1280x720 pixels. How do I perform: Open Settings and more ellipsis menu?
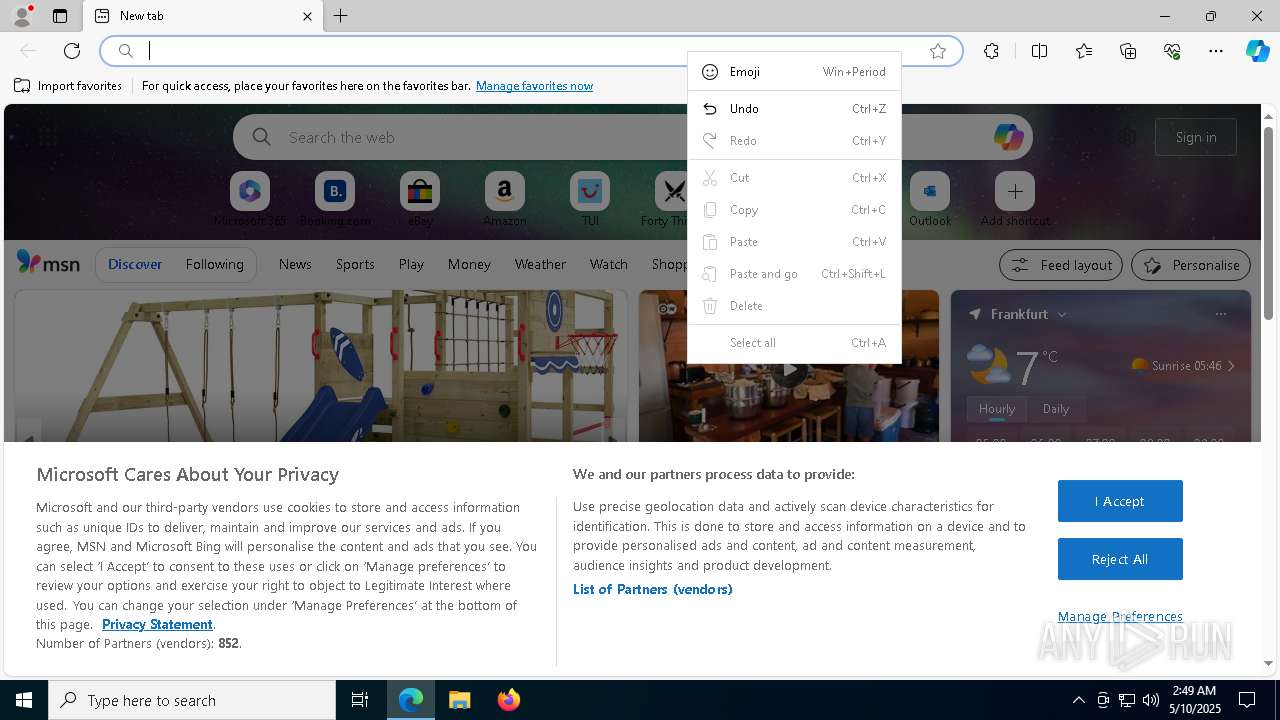pyautogui.click(x=1216, y=51)
